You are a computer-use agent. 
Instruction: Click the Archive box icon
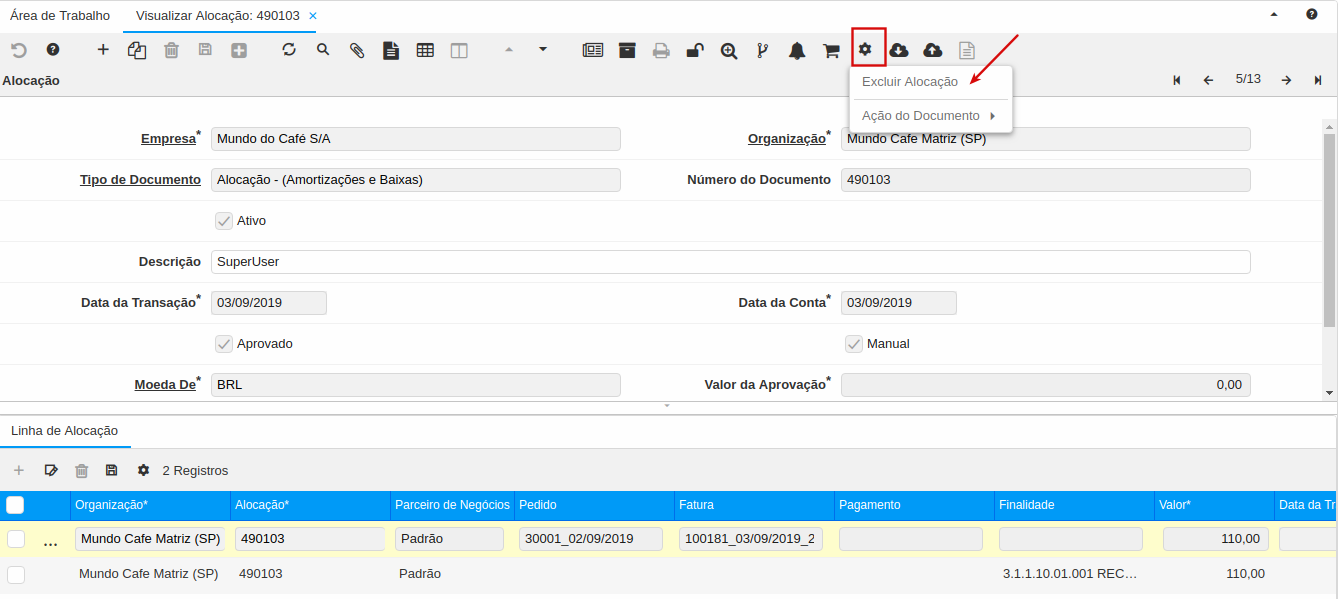tap(627, 50)
